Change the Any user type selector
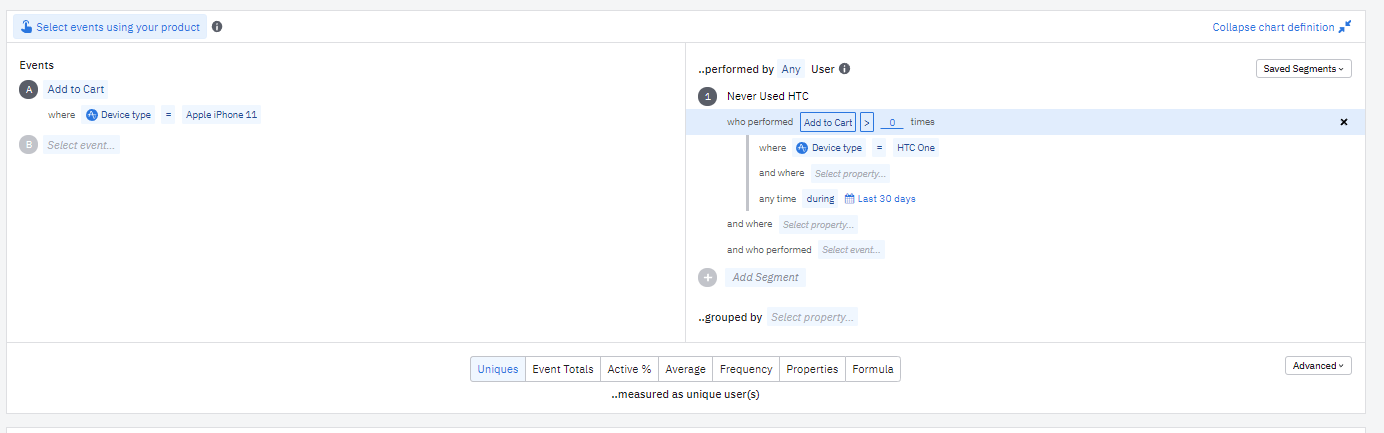The height and width of the screenshot is (433, 1384). tap(791, 69)
